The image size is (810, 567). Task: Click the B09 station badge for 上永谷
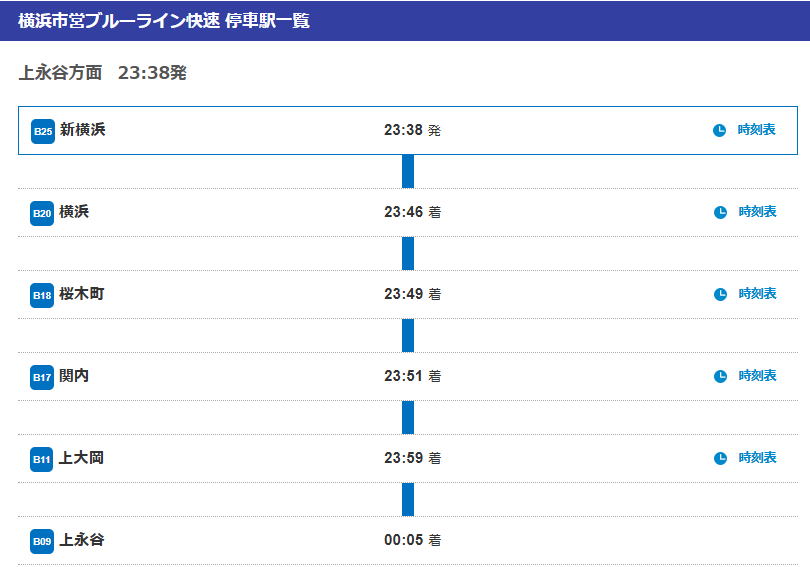pyautogui.click(x=42, y=541)
